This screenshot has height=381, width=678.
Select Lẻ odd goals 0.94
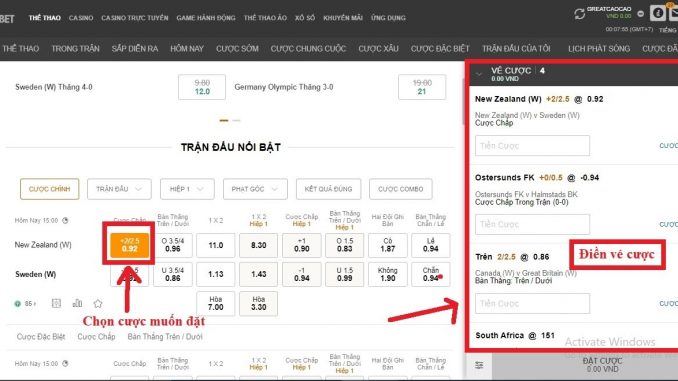click(431, 245)
